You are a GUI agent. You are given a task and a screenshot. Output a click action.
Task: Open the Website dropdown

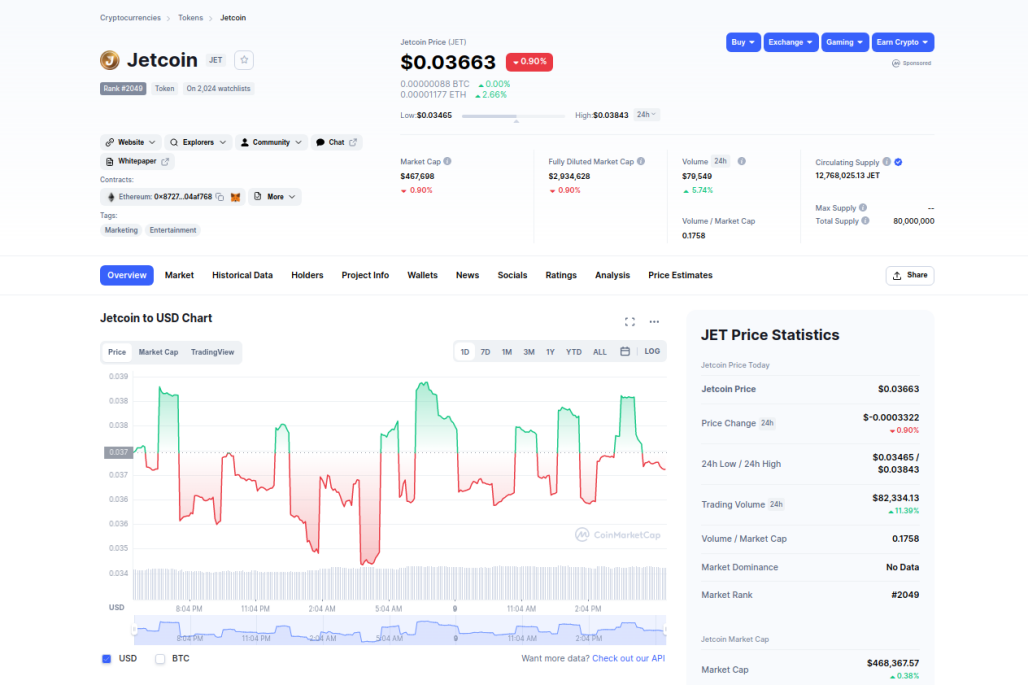tap(130, 141)
